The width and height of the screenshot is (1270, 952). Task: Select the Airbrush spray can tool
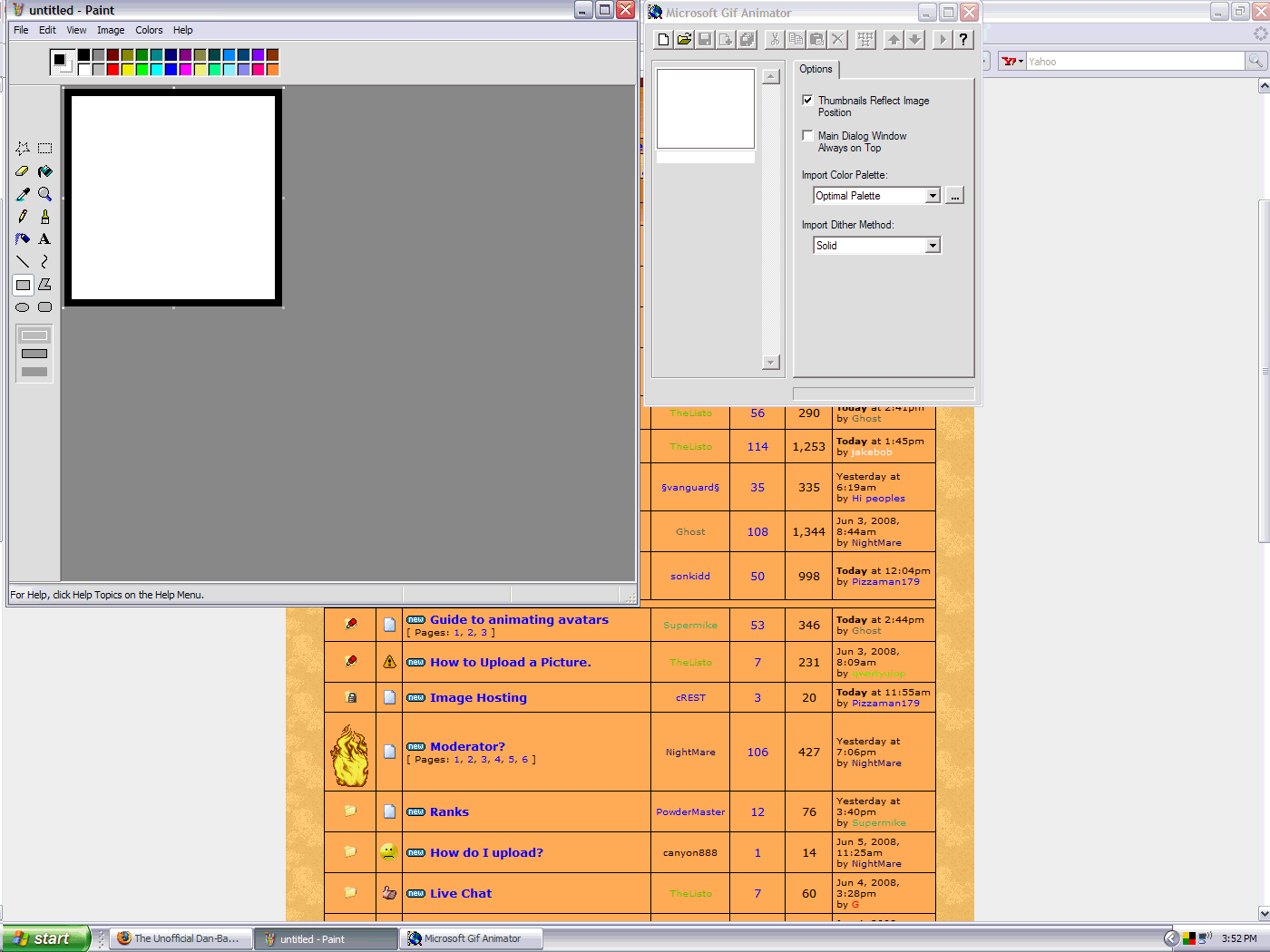[x=23, y=239]
